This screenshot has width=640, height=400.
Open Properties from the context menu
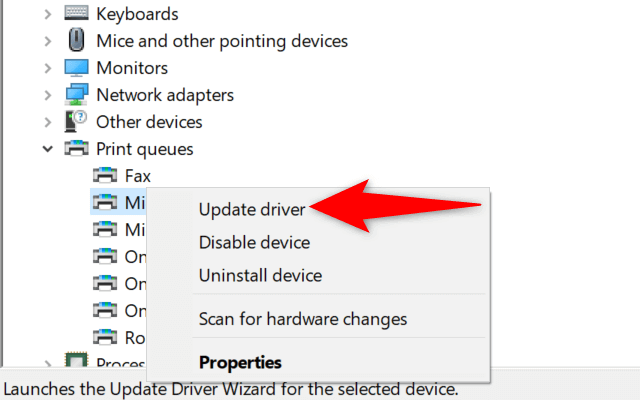click(240, 362)
